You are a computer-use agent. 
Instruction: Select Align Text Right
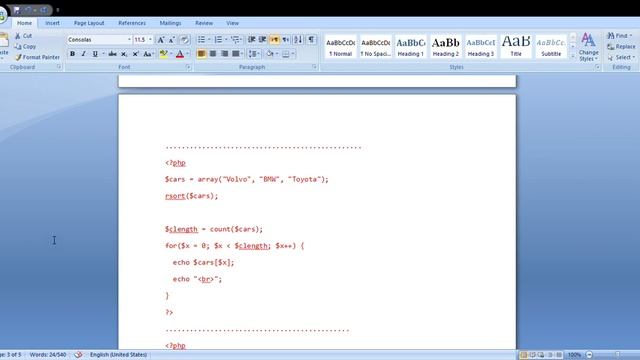[x=224, y=53]
